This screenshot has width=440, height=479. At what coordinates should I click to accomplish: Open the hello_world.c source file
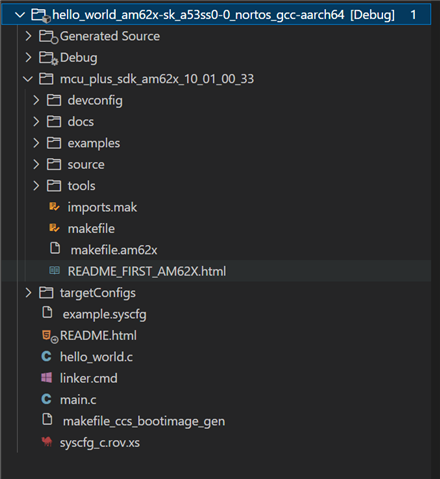click(x=96, y=357)
